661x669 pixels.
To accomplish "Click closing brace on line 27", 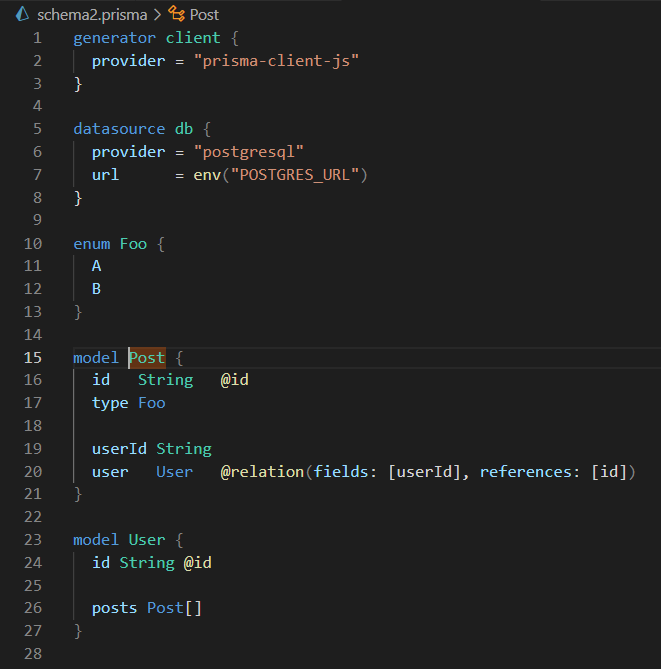I will tap(78, 631).
